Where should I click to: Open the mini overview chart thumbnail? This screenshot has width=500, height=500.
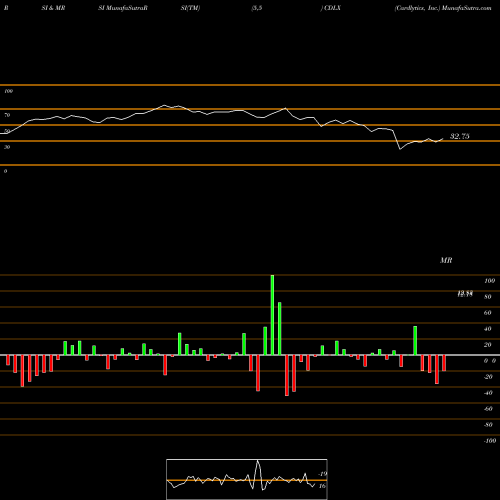(247, 479)
